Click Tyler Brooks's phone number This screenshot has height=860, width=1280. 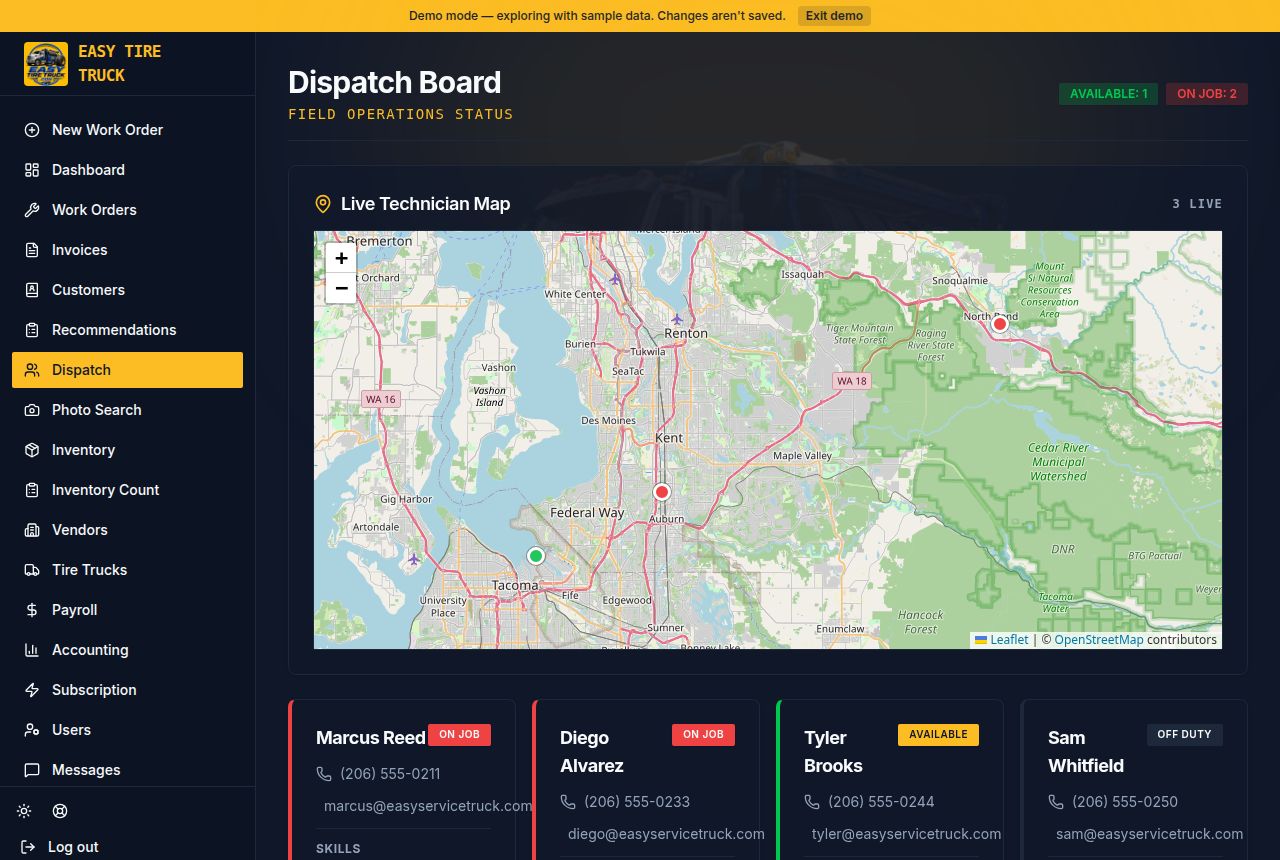pos(881,802)
